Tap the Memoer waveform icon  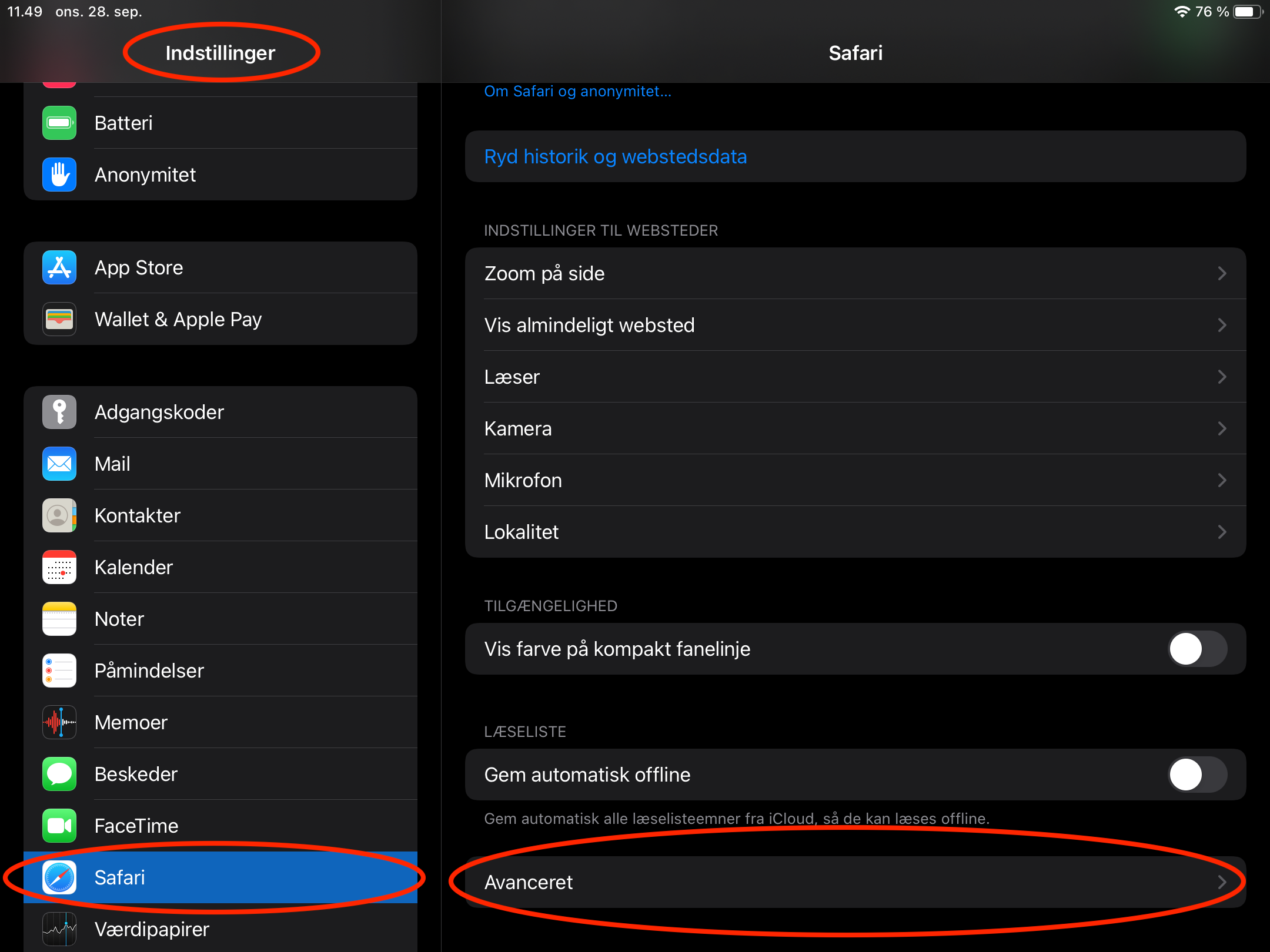(59, 722)
